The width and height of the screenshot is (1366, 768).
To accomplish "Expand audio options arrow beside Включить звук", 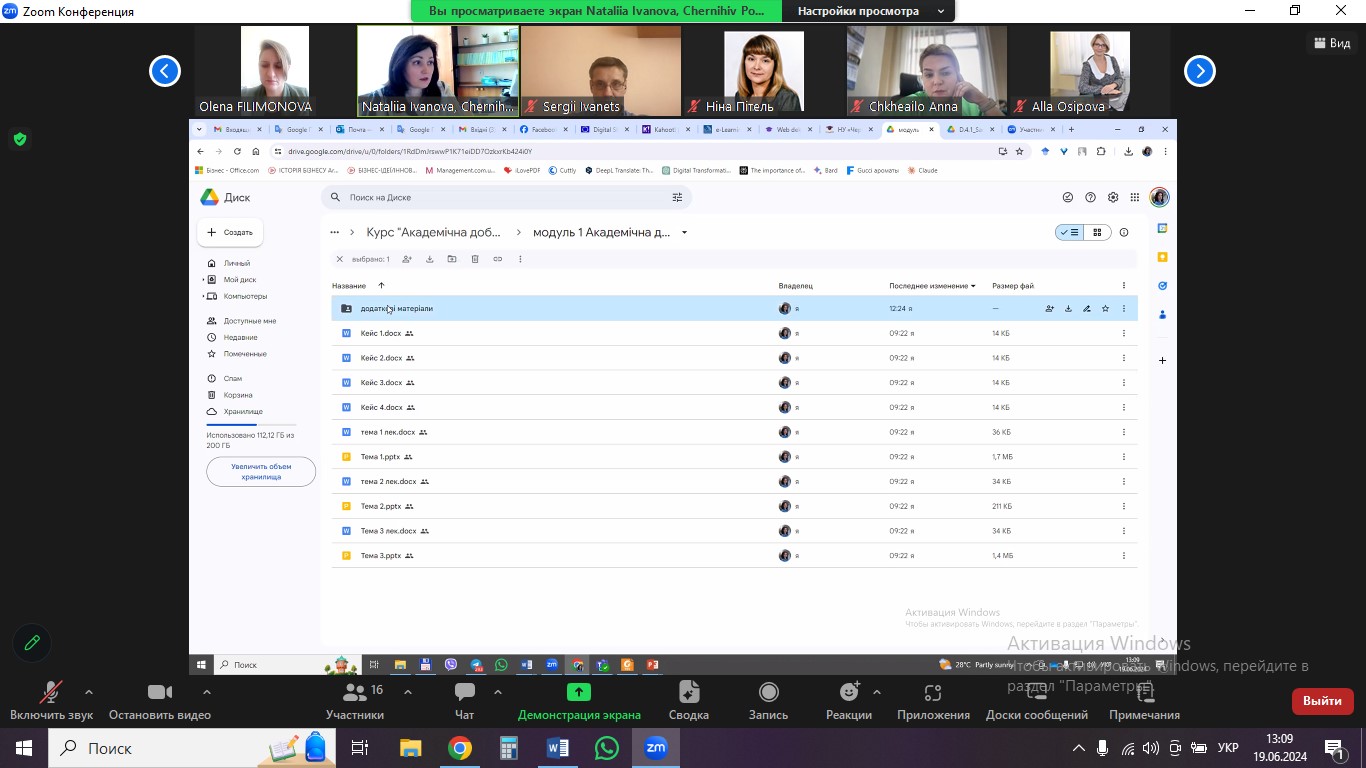I will tap(89, 692).
